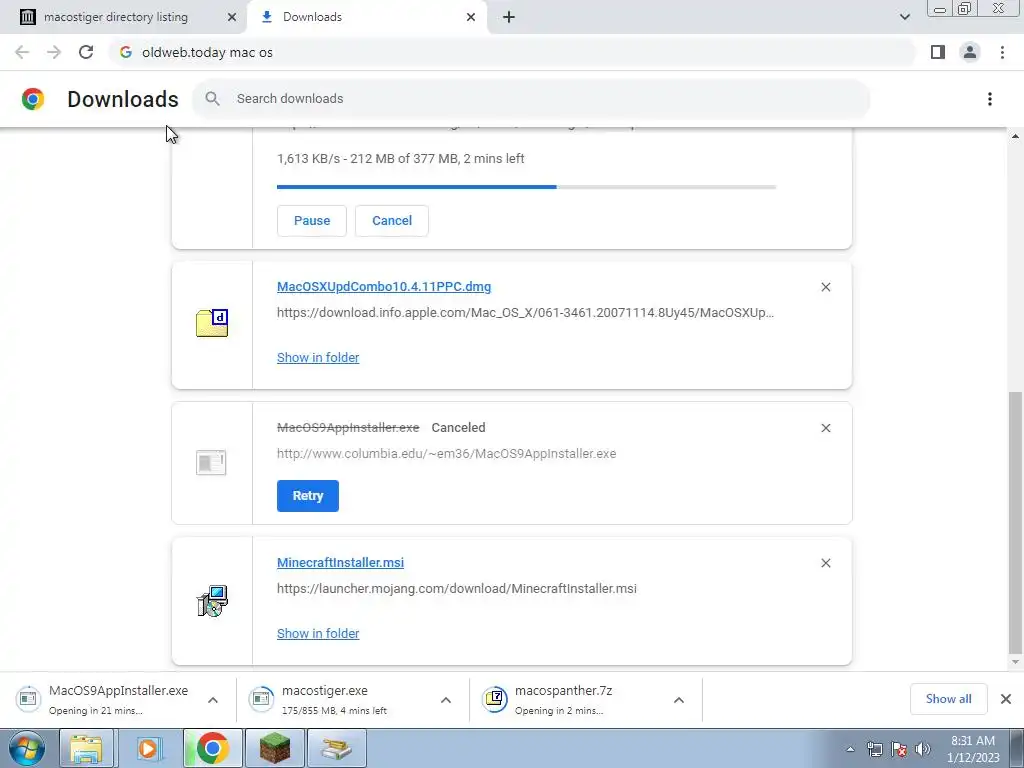This screenshot has width=1024, height=768.
Task: Show MinecraftInstaller.msi in folder
Action: (x=318, y=633)
